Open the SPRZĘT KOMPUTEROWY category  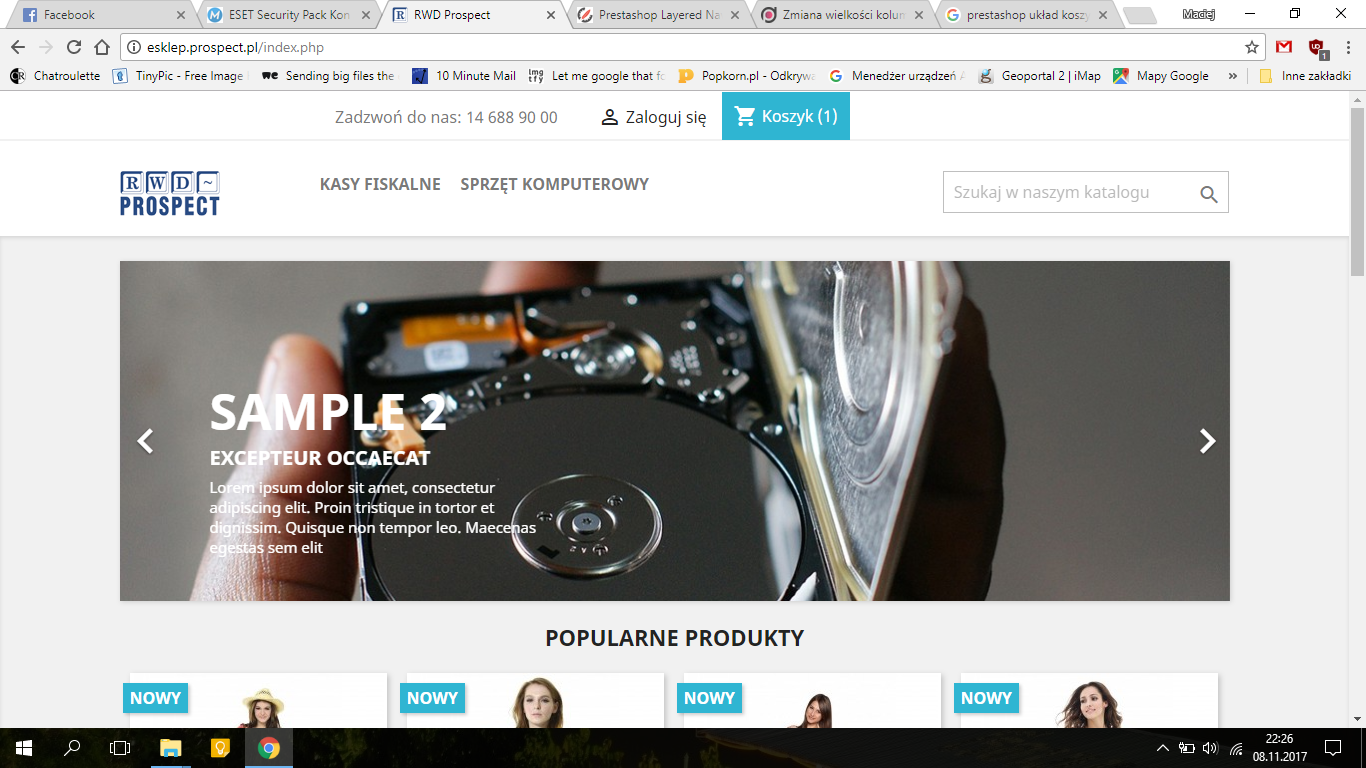pyautogui.click(x=555, y=184)
